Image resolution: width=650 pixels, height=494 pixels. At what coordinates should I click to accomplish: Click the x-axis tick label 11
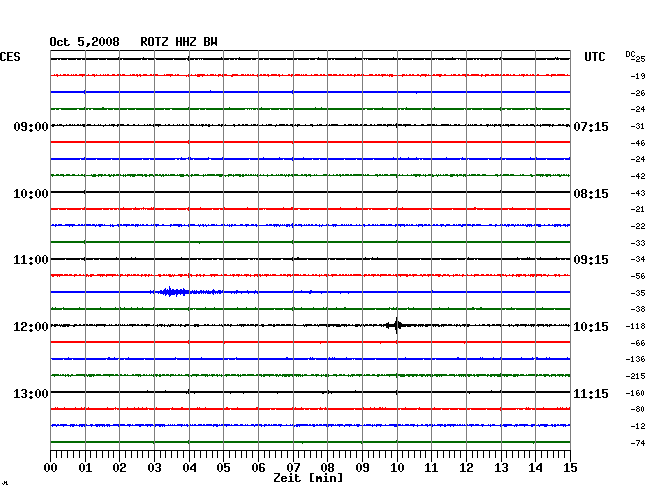pos(431,467)
